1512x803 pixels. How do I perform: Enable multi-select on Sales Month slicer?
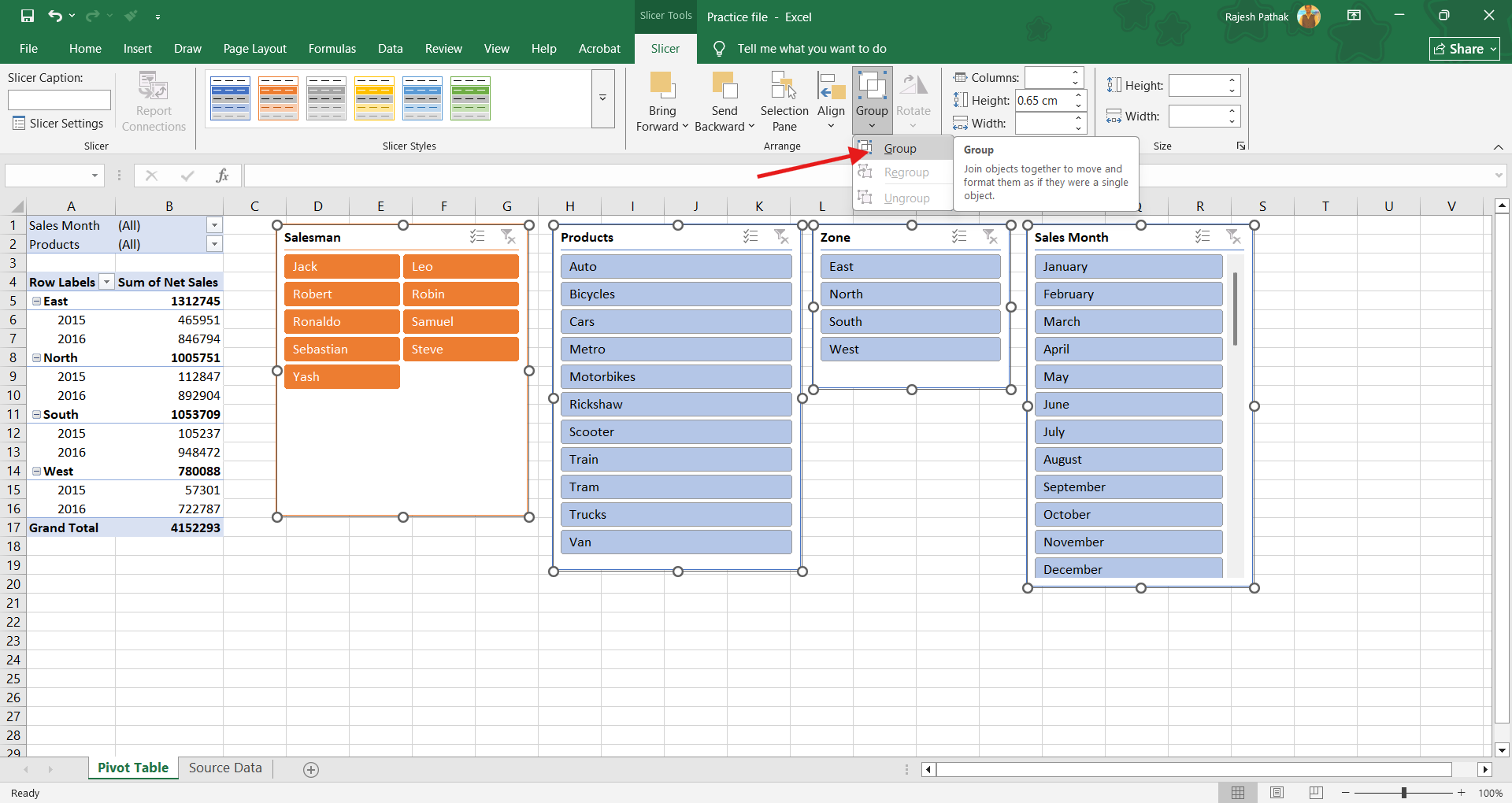(x=1203, y=237)
